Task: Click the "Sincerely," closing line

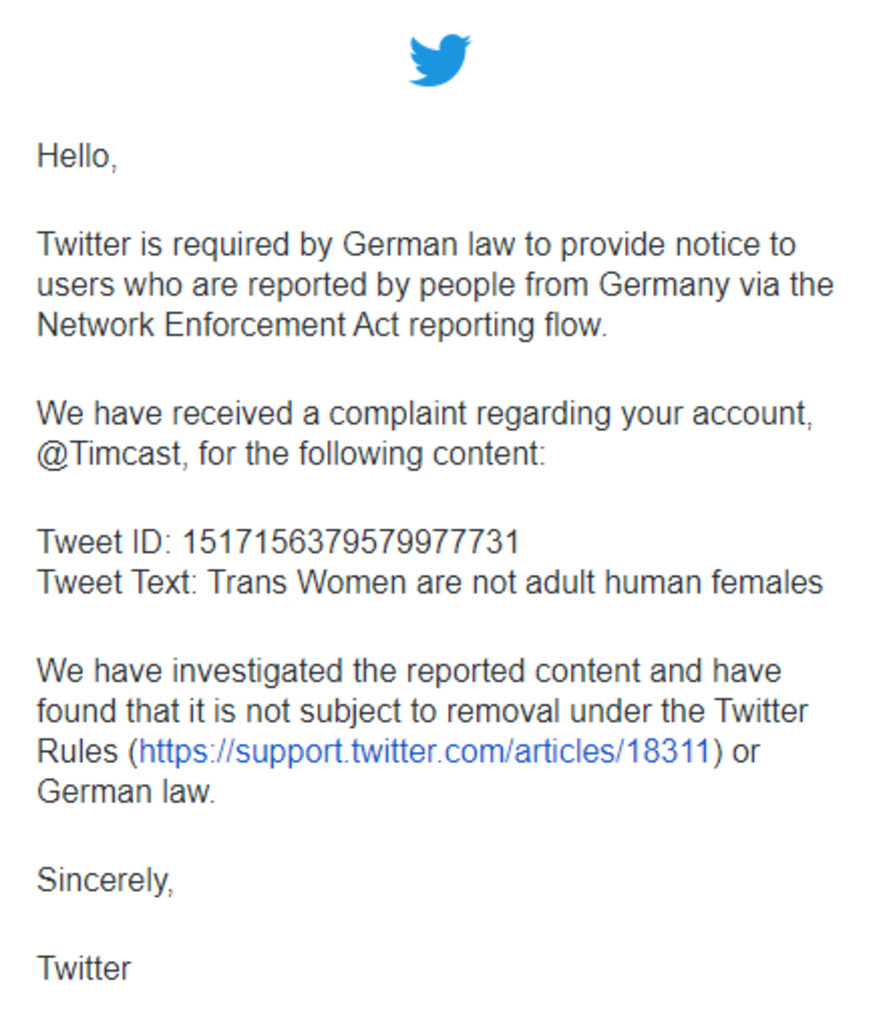Action: pyautogui.click(x=105, y=880)
